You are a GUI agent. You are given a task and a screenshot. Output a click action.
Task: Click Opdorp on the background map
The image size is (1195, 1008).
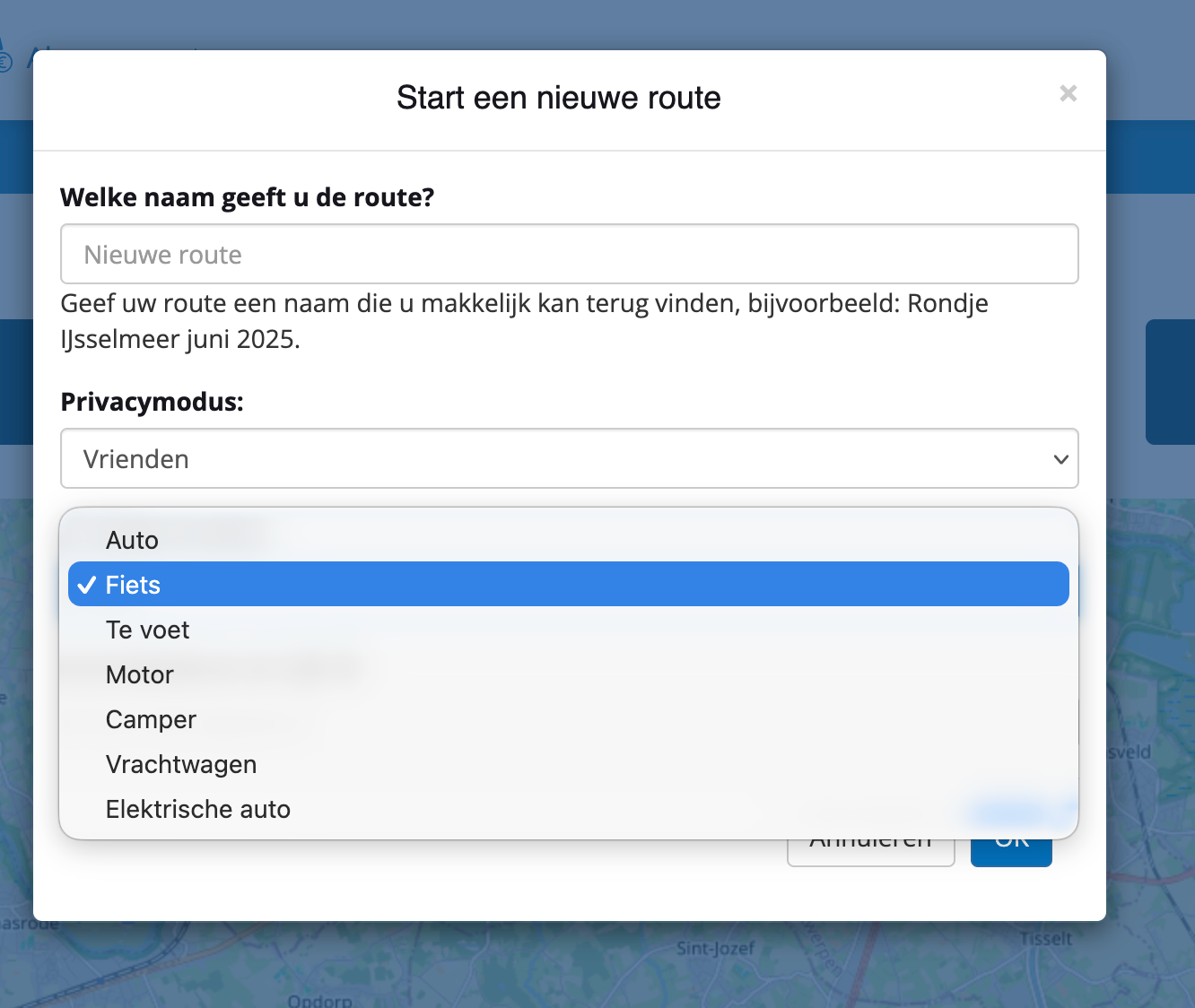319,1000
